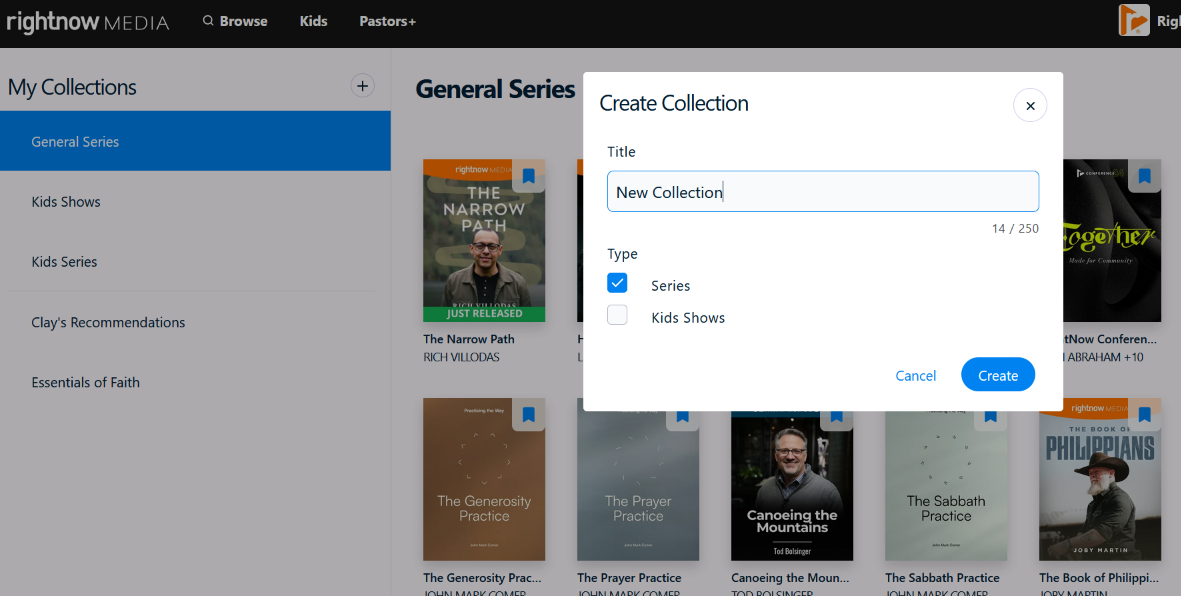Click the RightNow Media logo
The image size is (1181, 596).
pos(87,21)
